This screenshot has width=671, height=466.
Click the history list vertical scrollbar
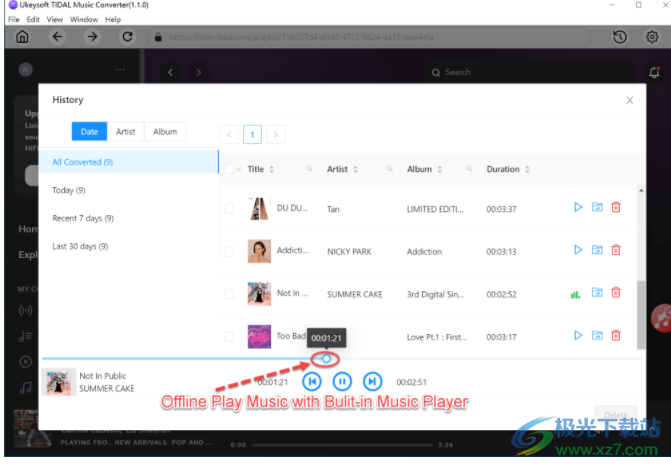click(x=641, y=315)
